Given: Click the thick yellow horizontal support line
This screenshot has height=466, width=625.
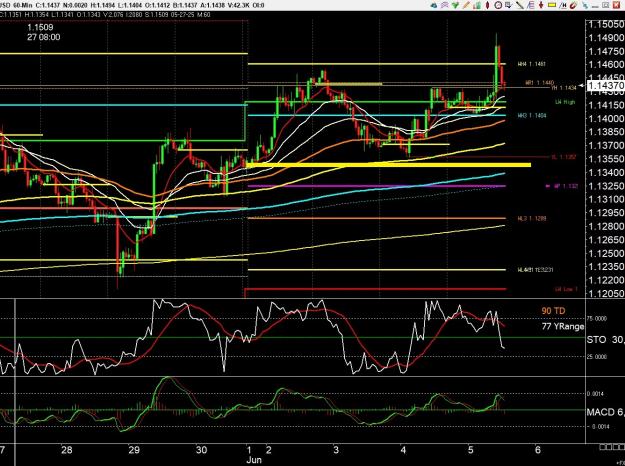Looking at the screenshot, I should pyautogui.click(x=389, y=165).
